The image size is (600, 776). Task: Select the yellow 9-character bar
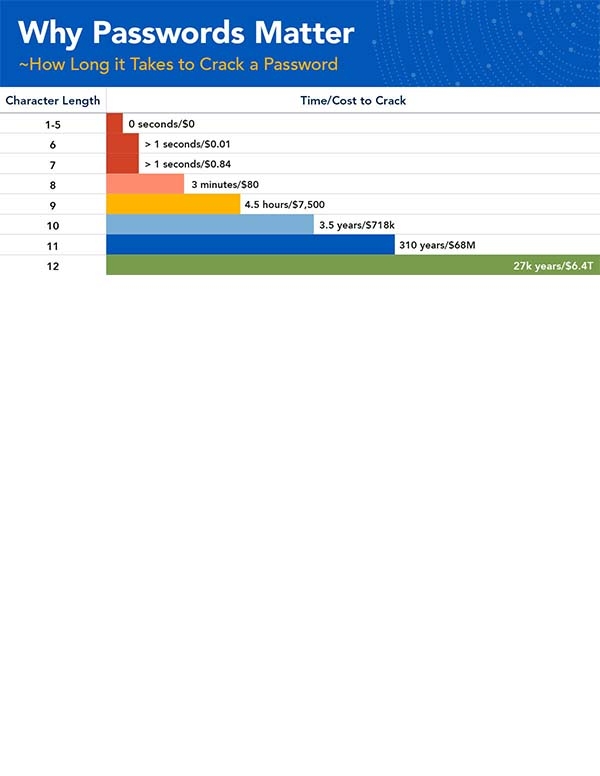(173, 204)
